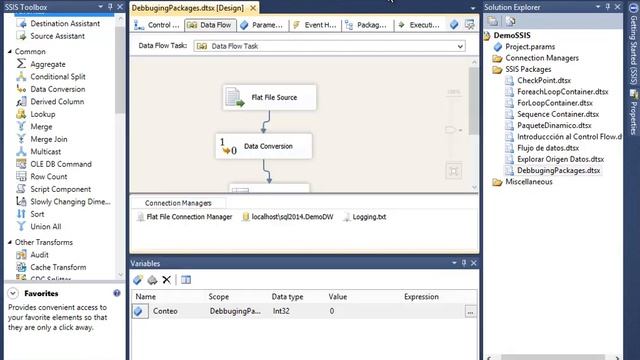The width and height of the screenshot is (640, 360).
Task: Click the zoom fit-to-view icon on canvas
Action: tap(453, 171)
